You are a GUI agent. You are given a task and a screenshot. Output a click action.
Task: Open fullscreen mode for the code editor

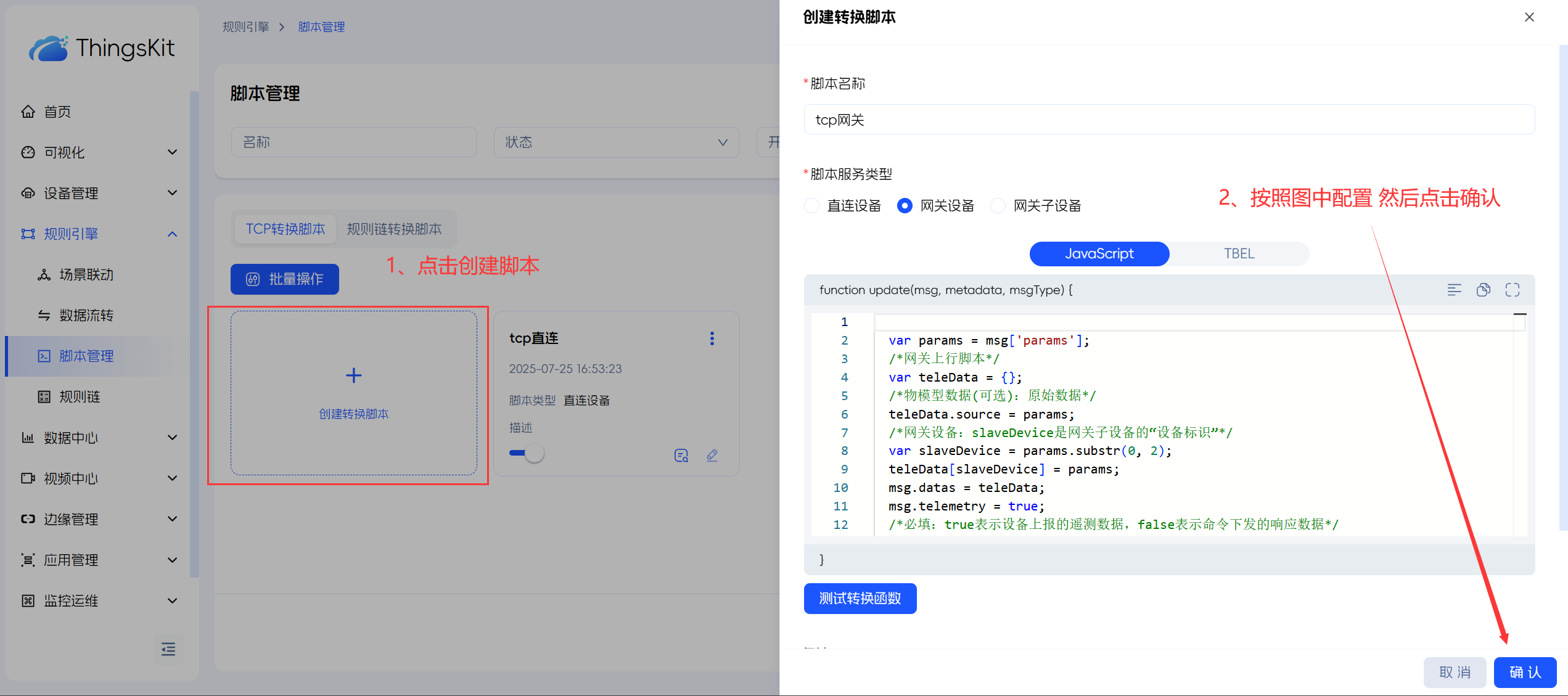tap(1512, 290)
